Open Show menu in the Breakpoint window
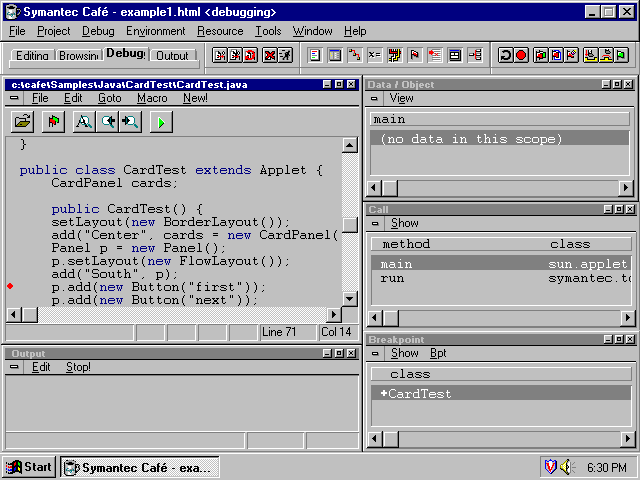640x480 pixels. (404, 353)
